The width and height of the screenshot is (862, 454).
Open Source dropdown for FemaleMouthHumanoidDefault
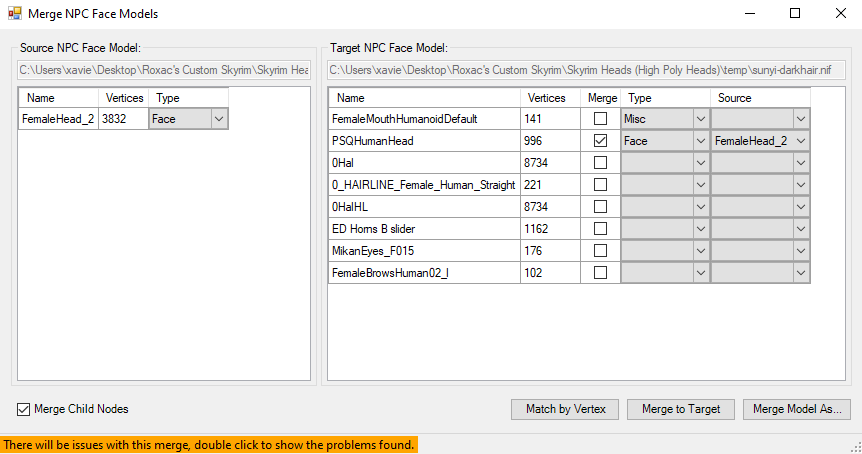760,119
